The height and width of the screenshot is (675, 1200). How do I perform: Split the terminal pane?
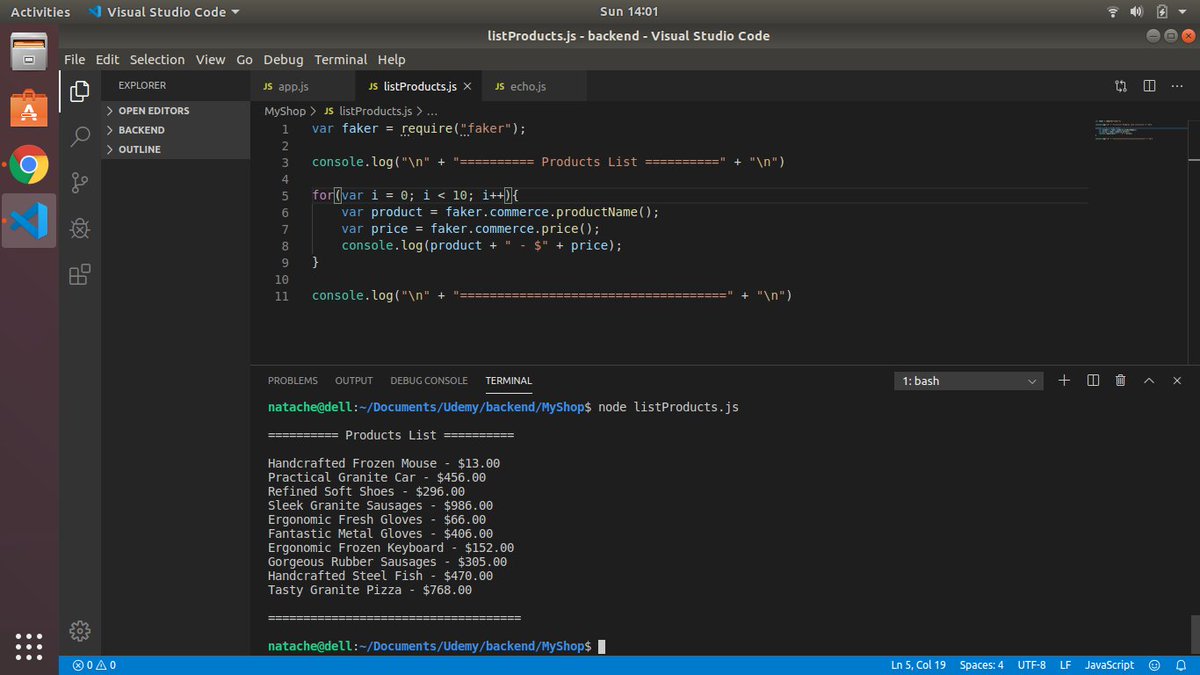click(x=1093, y=380)
